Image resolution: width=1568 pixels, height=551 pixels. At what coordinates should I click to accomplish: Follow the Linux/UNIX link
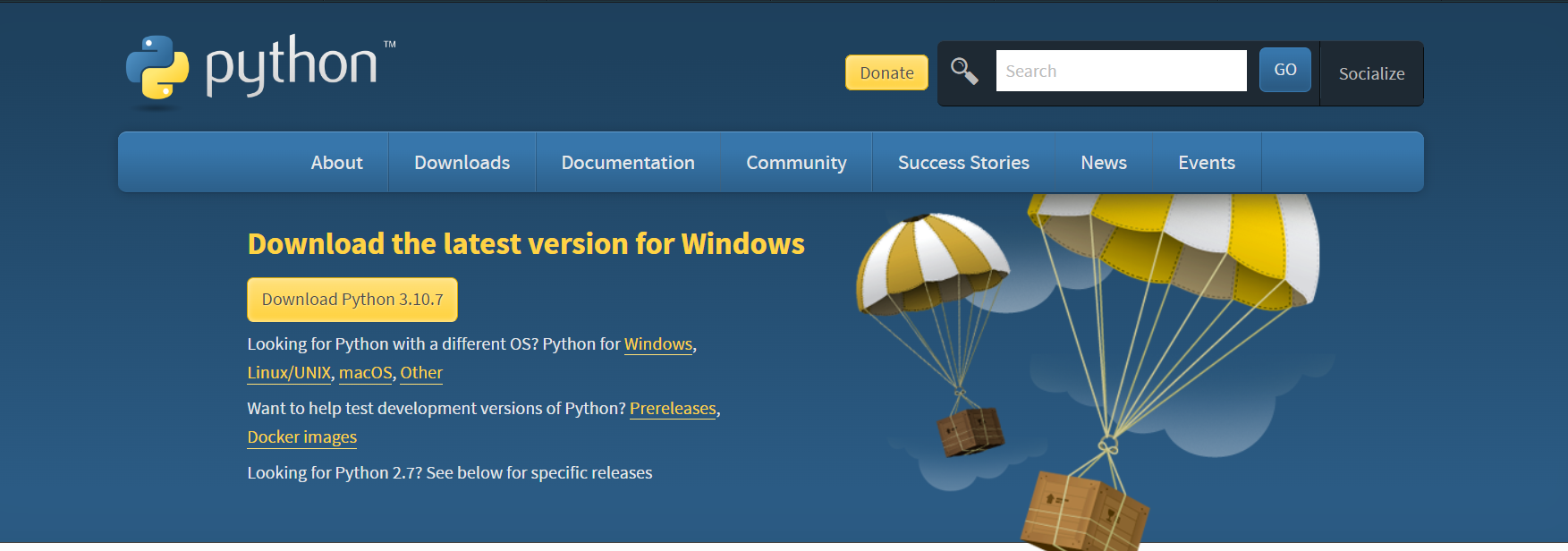click(x=289, y=373)
